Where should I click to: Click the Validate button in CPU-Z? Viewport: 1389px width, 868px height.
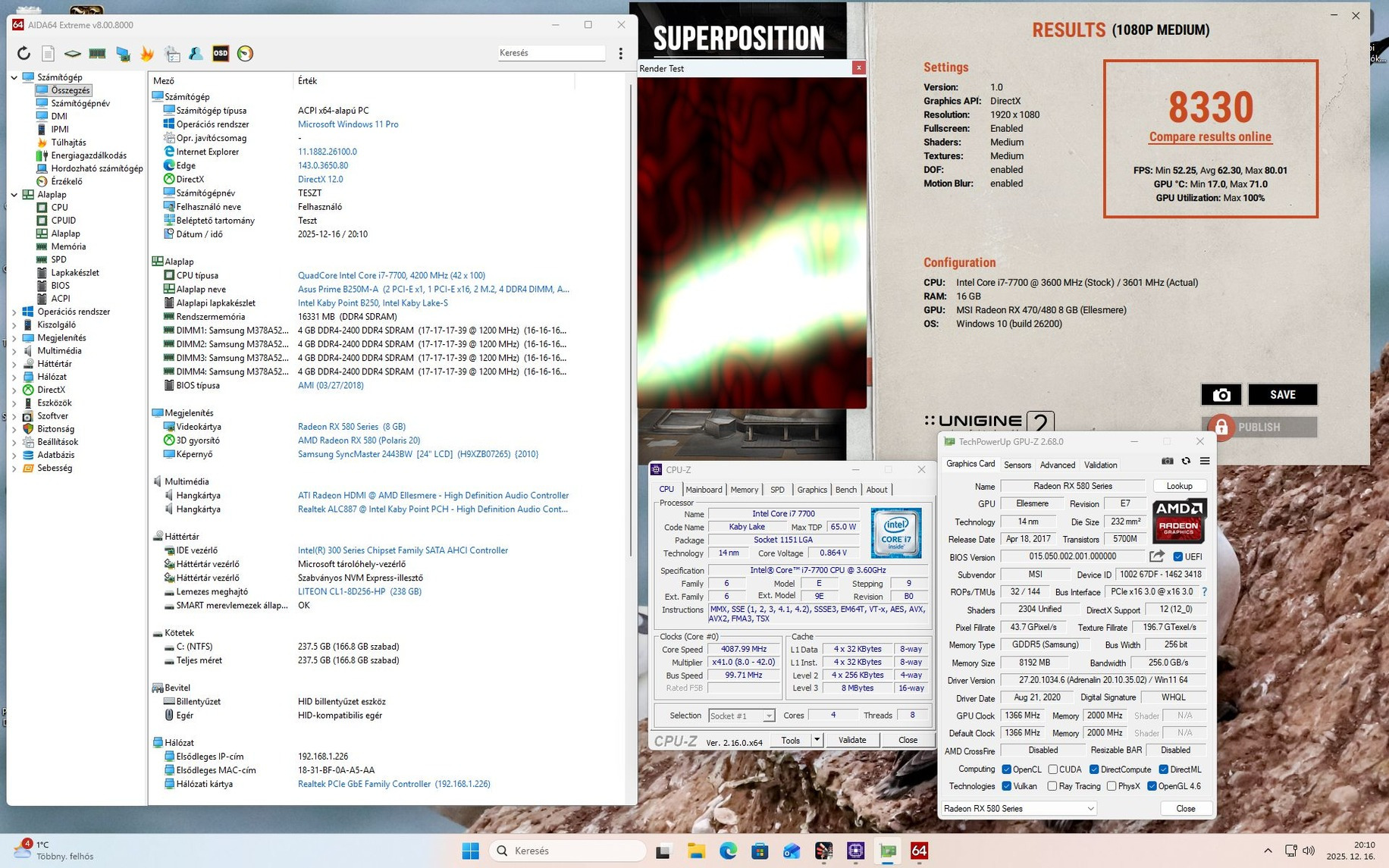tap(852, 740)
